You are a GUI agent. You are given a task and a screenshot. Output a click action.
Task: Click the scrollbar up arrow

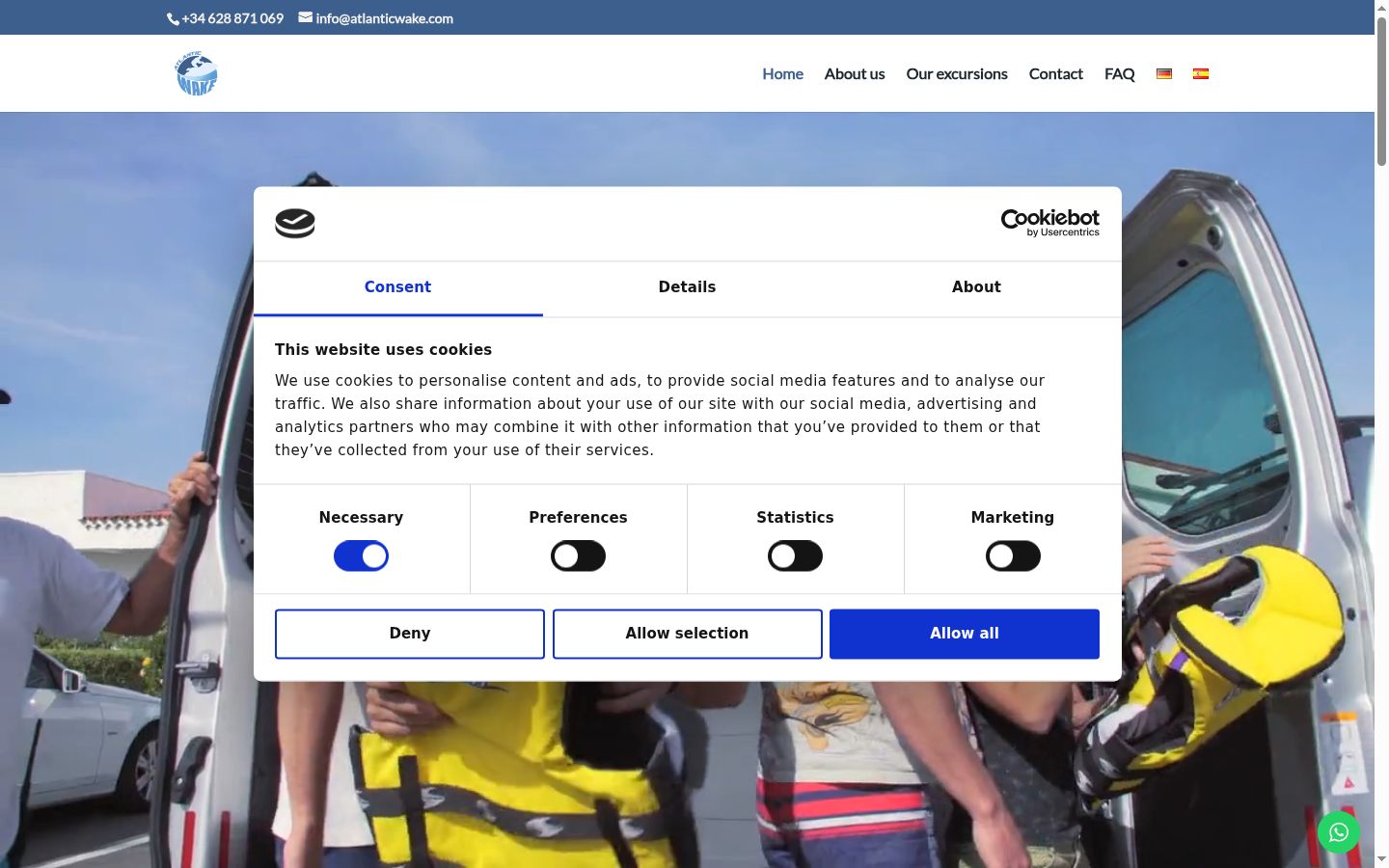point(1381,7)
